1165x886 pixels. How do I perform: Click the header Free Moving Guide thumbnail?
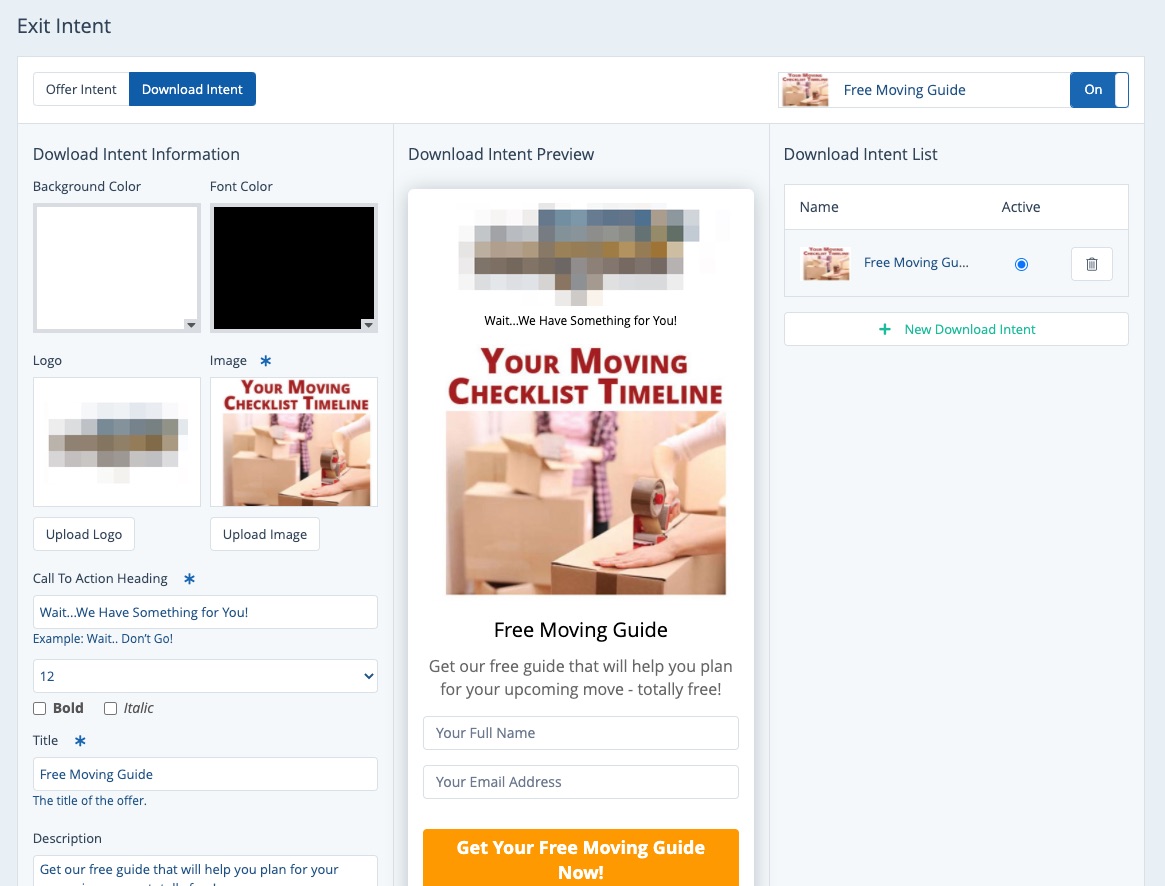click(806, 90)
